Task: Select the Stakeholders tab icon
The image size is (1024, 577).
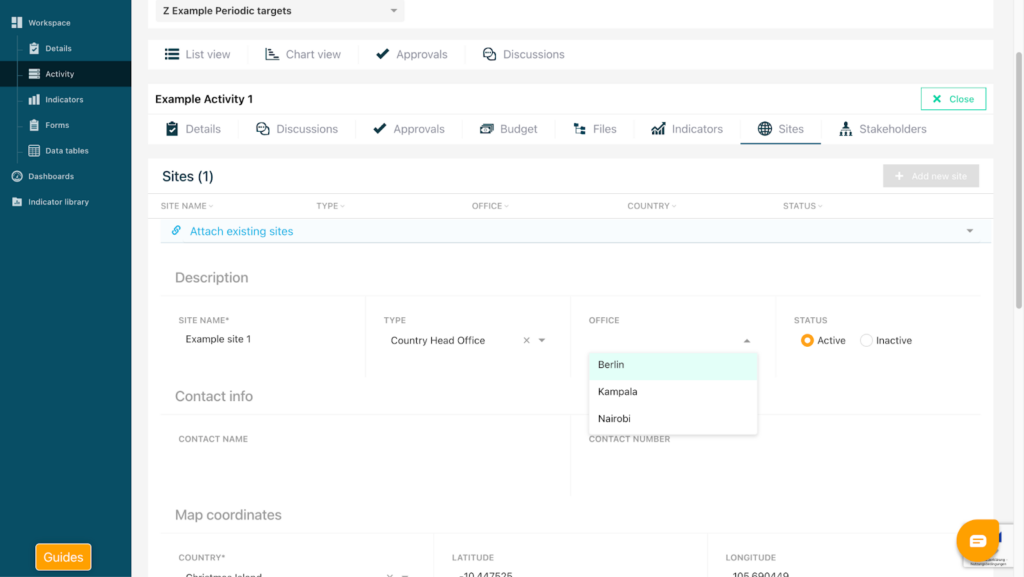Action: tap(845, 129)
